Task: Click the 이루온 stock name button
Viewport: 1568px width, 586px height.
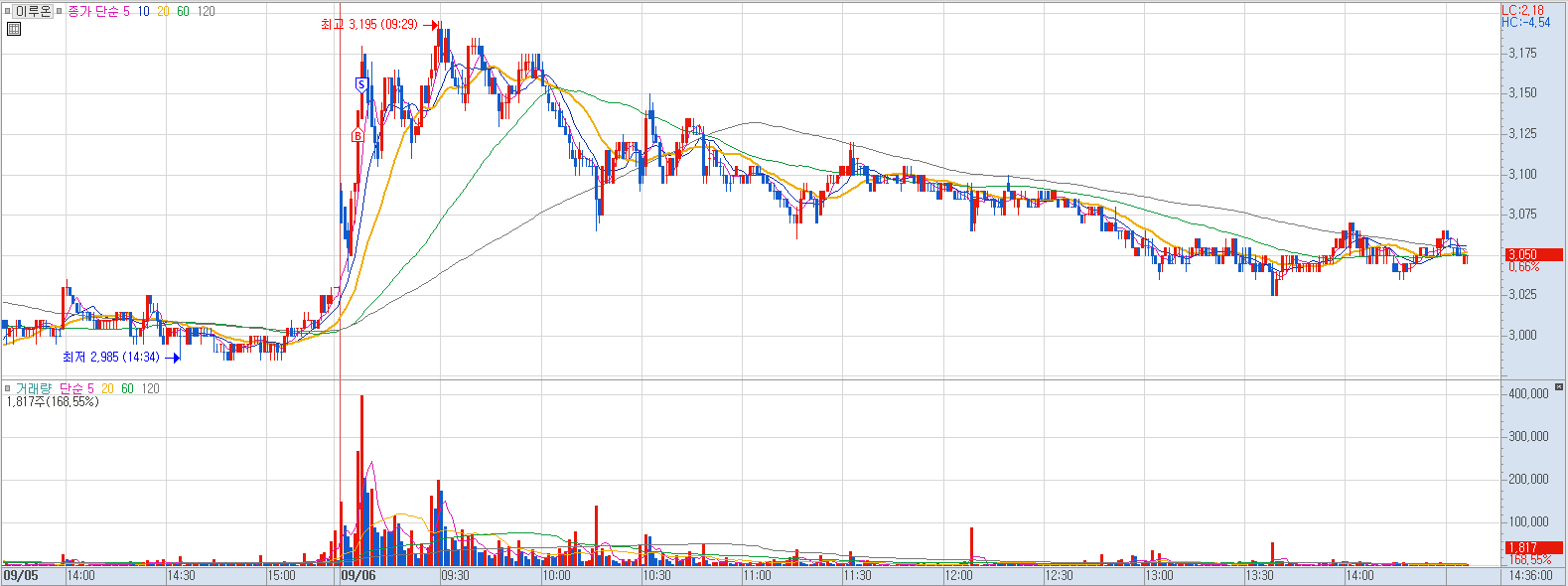Action: coord(33,11)
